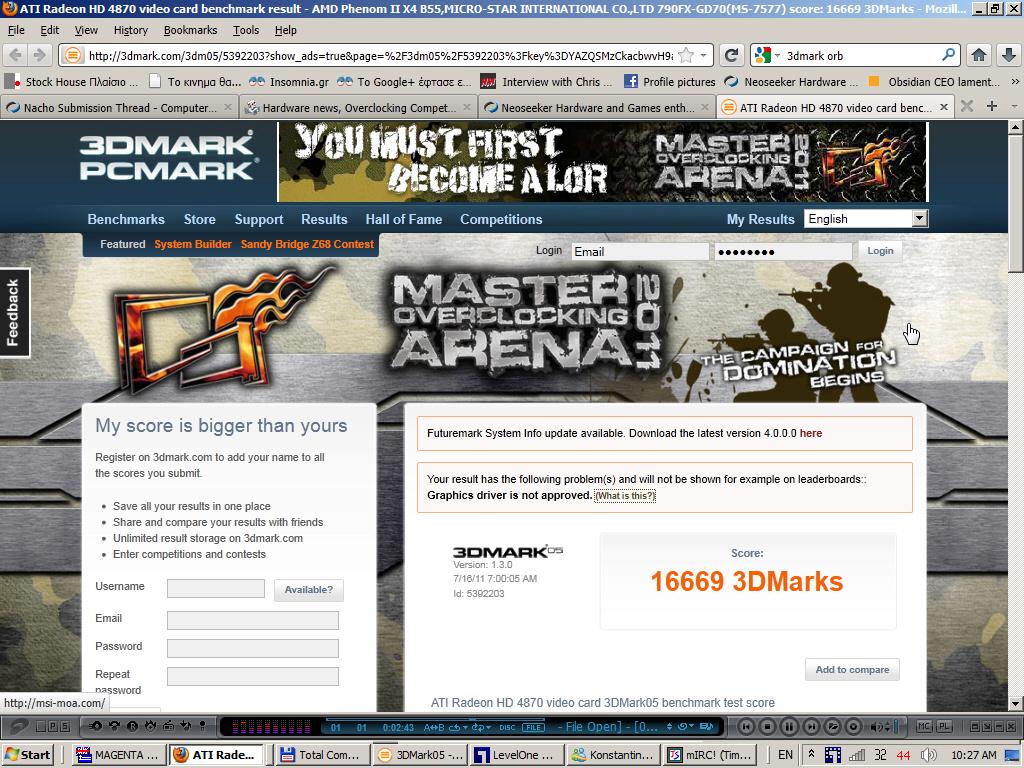Screen dimensions: 1024x768
Task: Click the Available? username check button
Action: pyautogui.click(x=308, y=590)
